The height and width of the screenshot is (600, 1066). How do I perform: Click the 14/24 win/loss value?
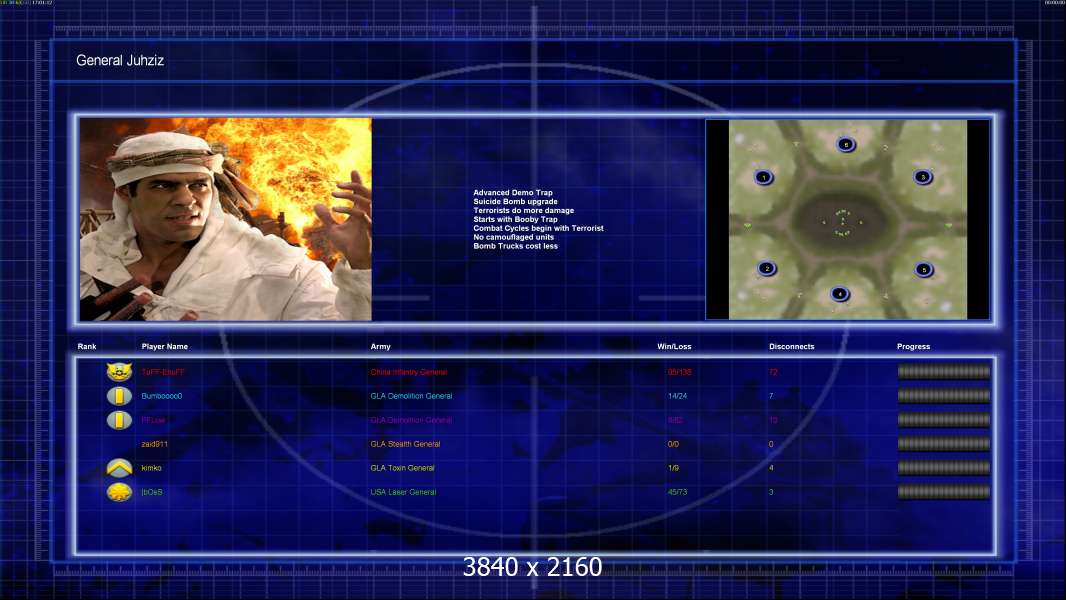tap(677, 396)
